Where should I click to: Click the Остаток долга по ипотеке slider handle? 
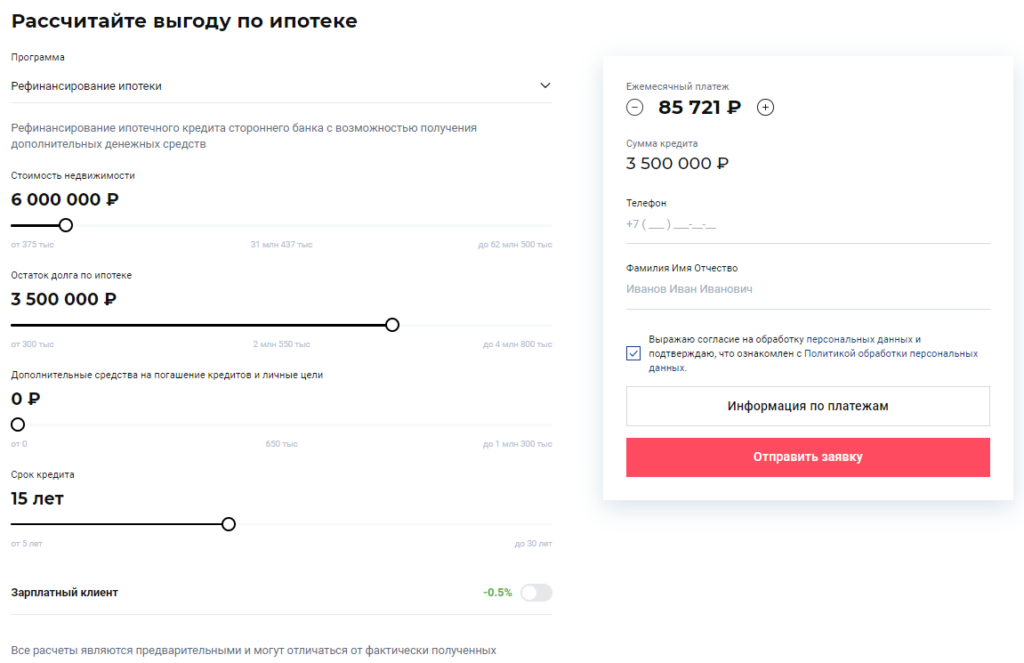pyautogui.click(x=392, y=325)
